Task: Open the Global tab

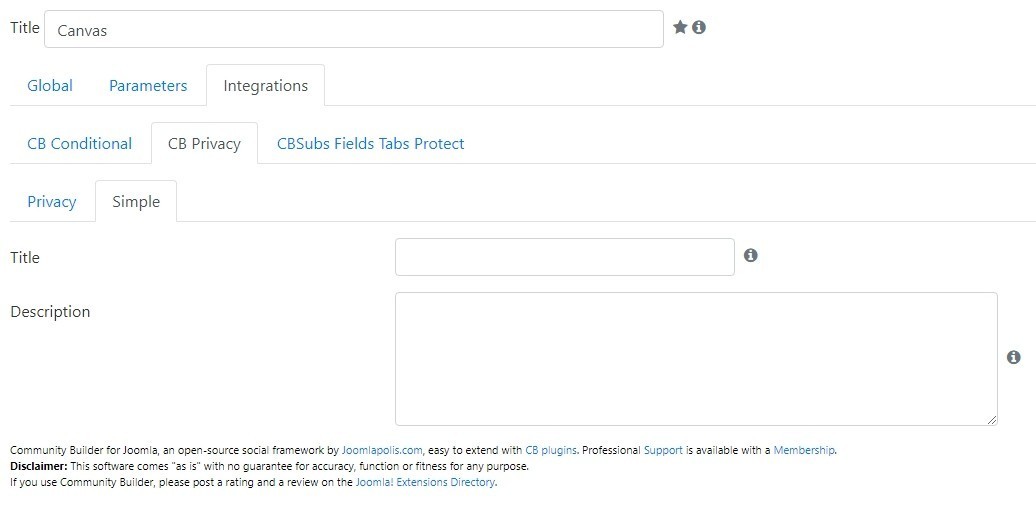Action: (x=50, y=85)
